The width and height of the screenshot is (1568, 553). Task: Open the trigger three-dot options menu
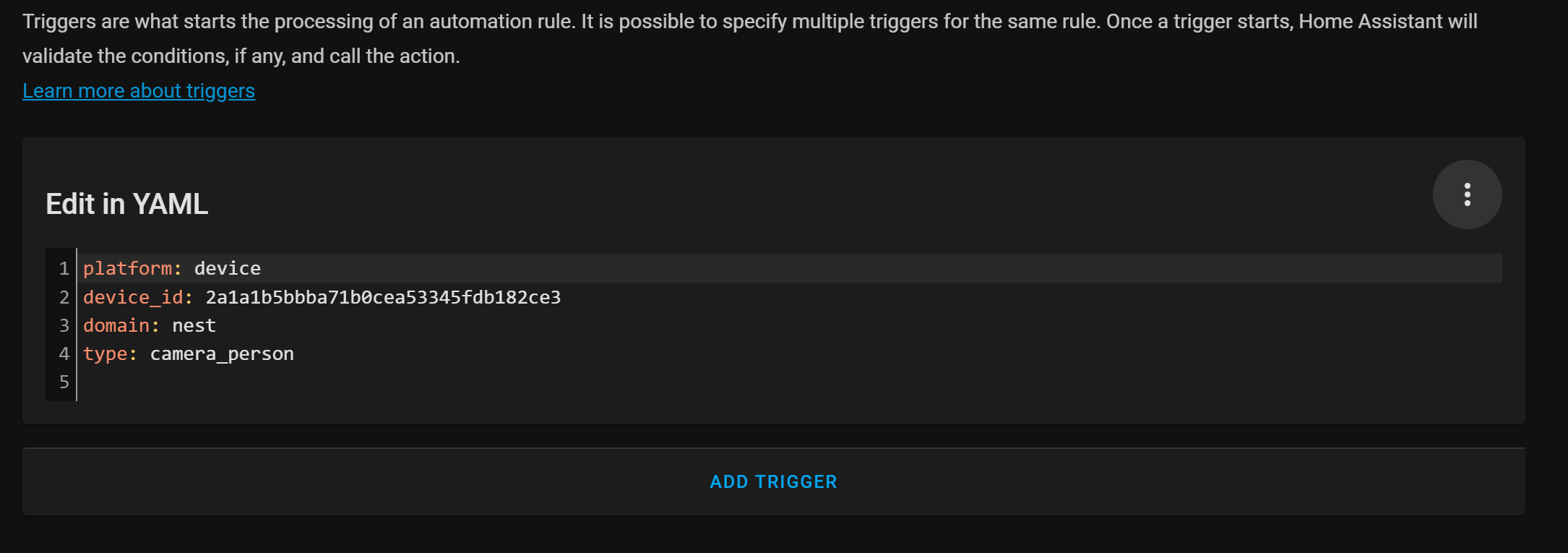click(1467, 194)
